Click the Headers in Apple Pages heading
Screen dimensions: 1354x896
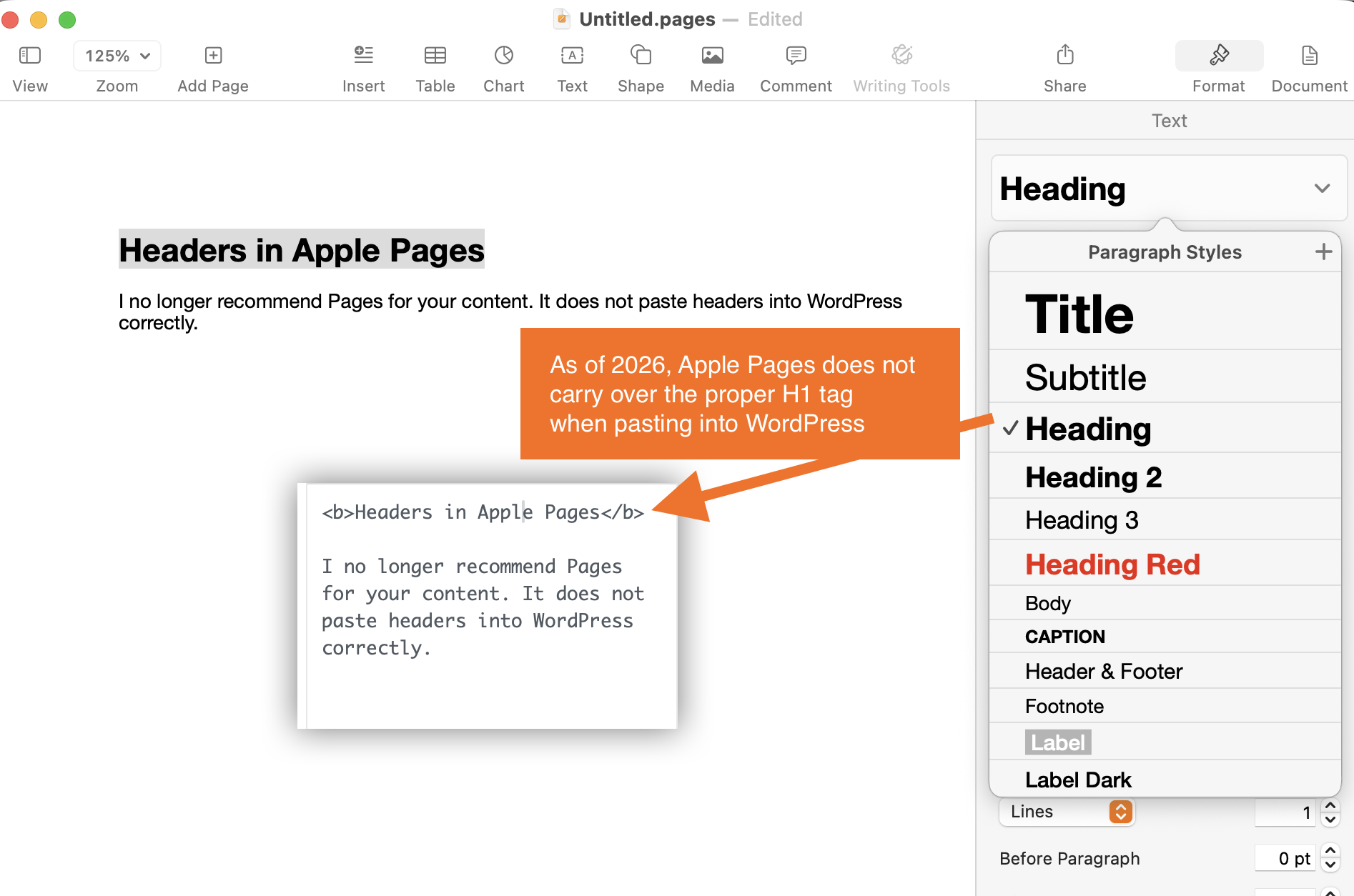(x=302, y=250)
